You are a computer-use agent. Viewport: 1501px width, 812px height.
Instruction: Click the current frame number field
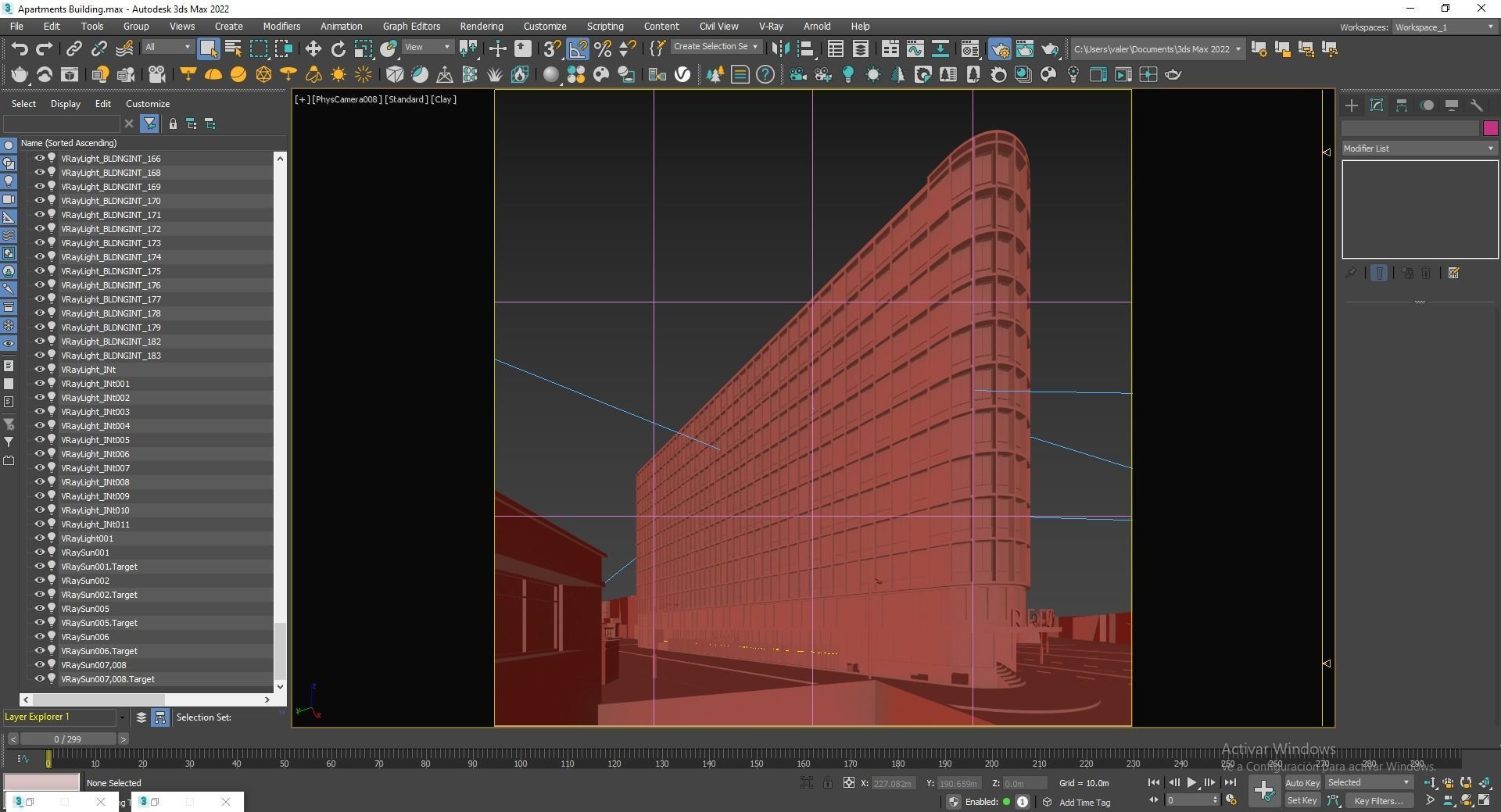(1190, 800)
